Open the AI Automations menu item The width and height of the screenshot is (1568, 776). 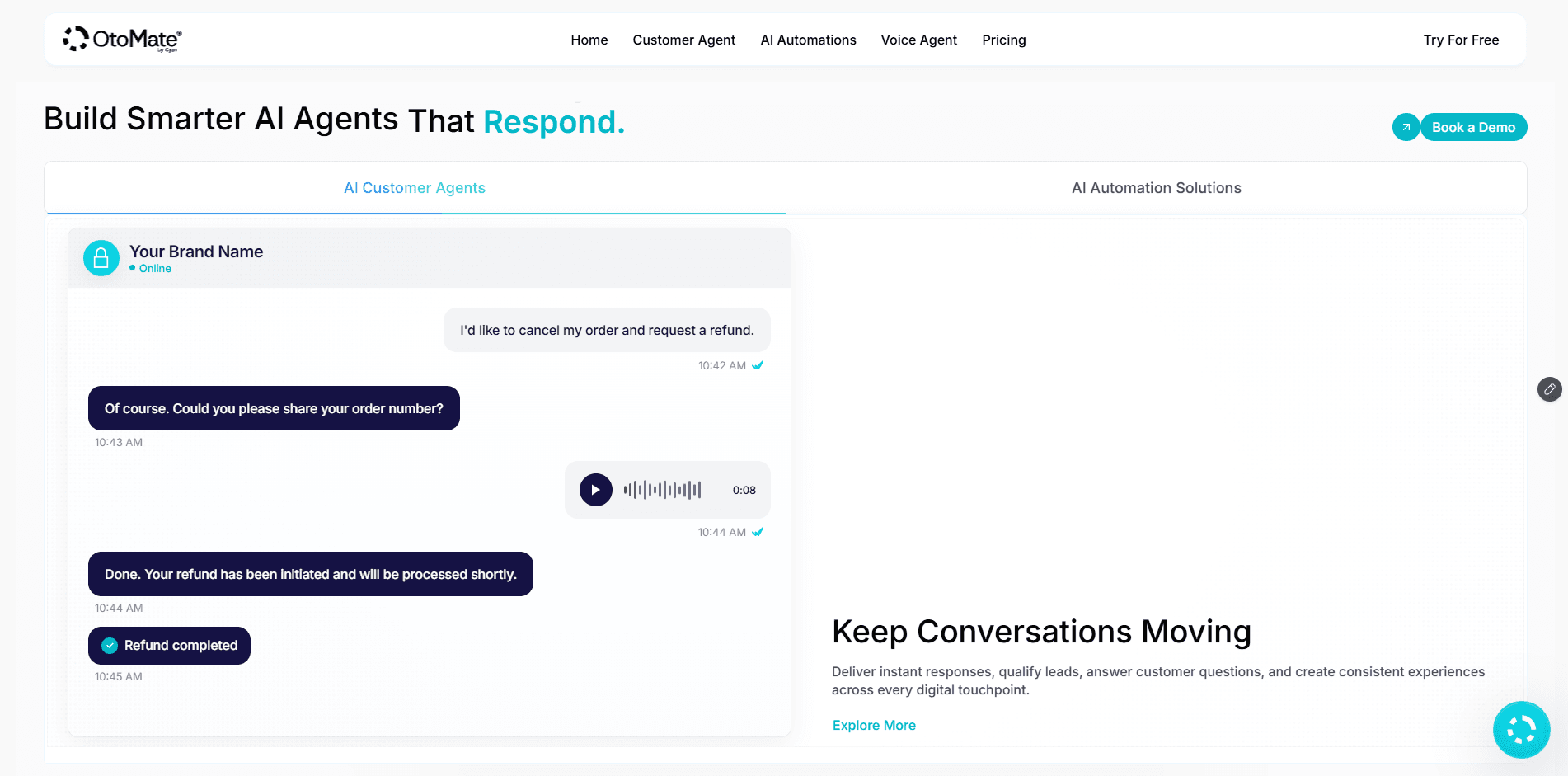click(x=809, y=40)
